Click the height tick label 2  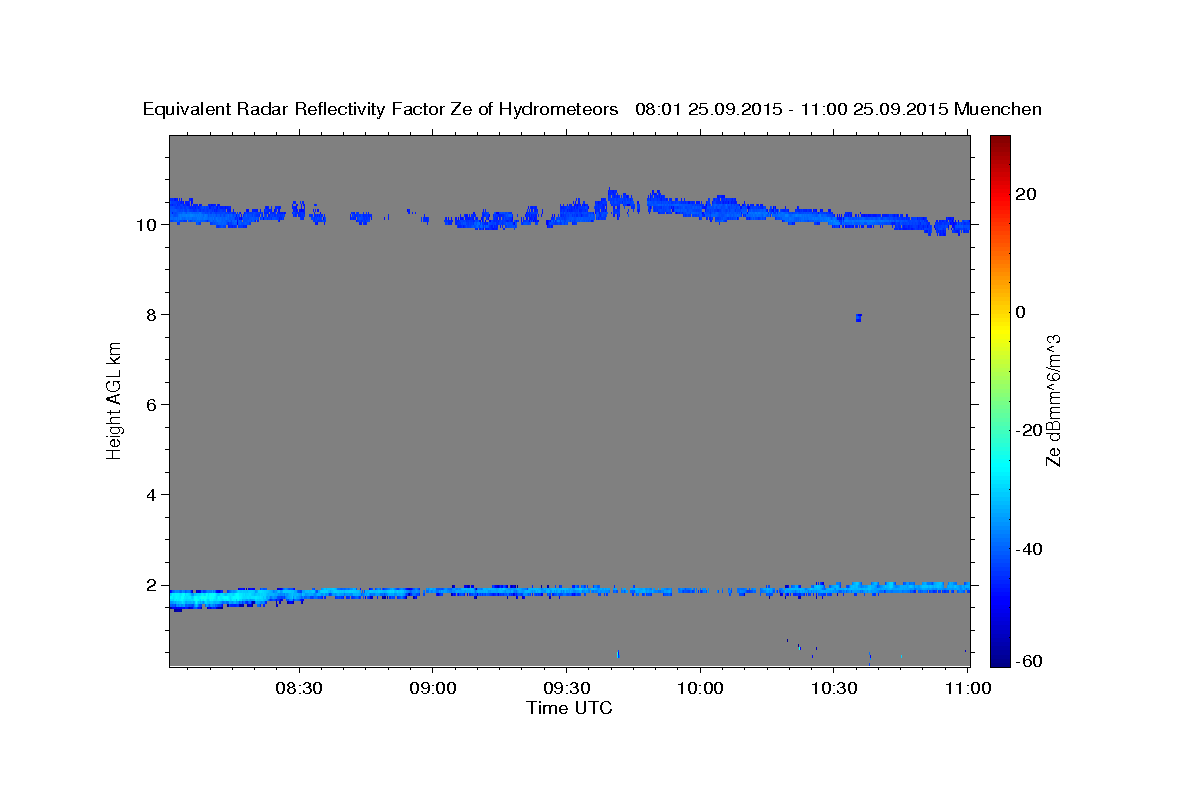(x=152, y=585)
